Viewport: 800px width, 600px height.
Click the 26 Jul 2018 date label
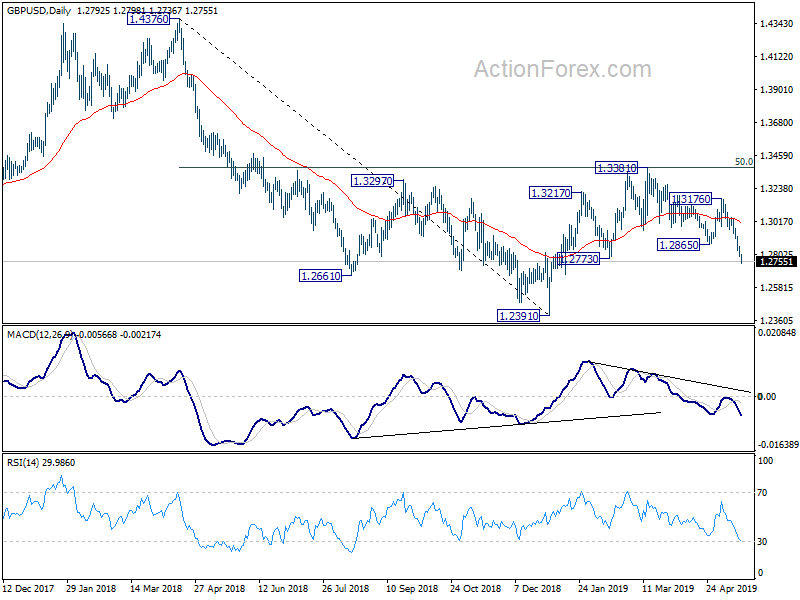pos(346,588)
